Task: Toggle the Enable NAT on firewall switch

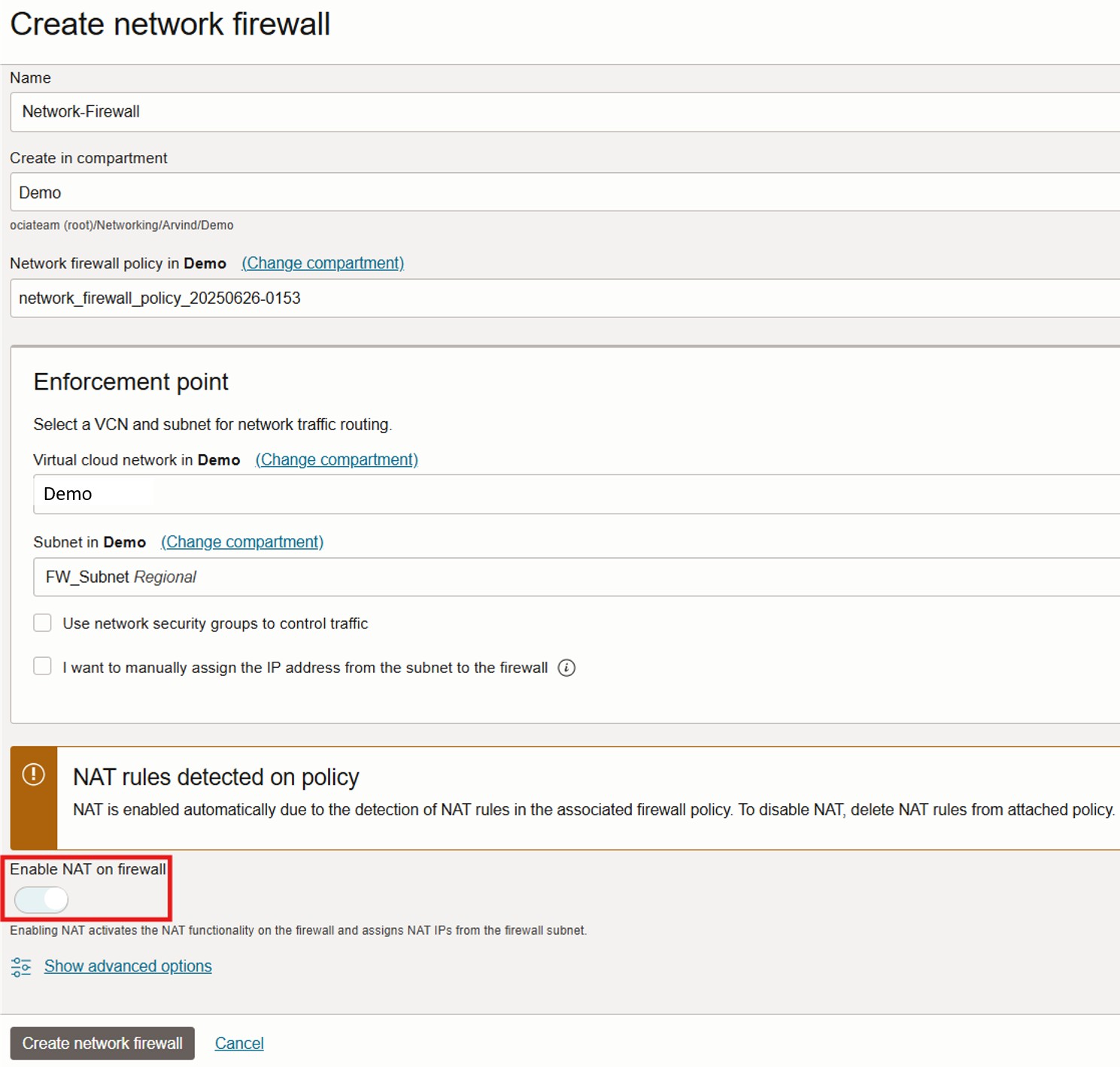Action: pos(41,899)
